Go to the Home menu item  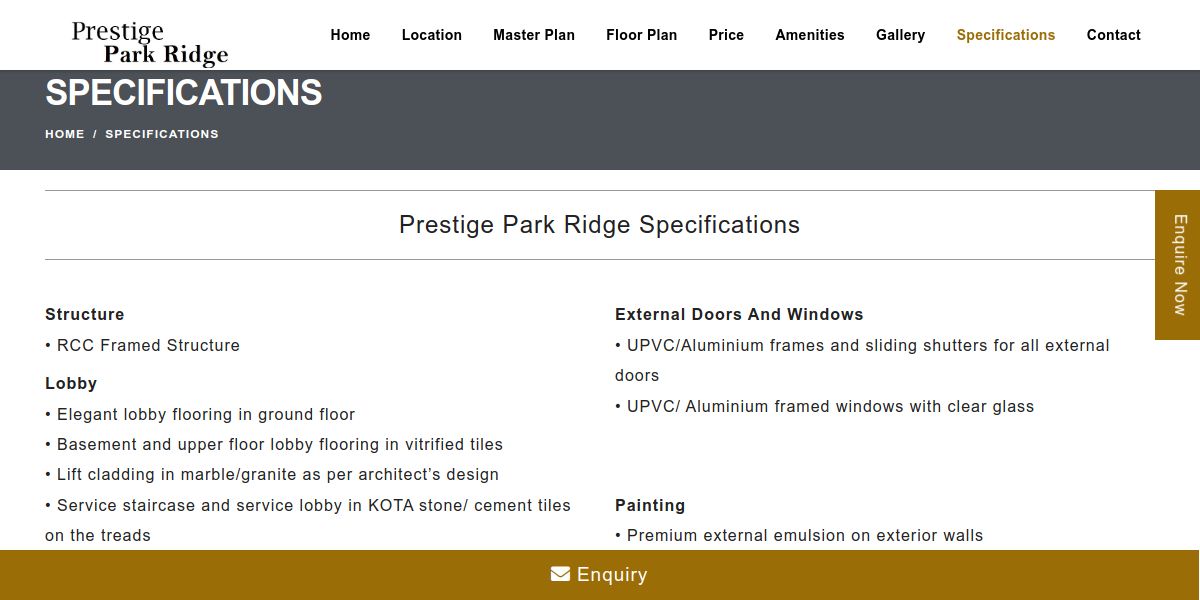point(350,35)
